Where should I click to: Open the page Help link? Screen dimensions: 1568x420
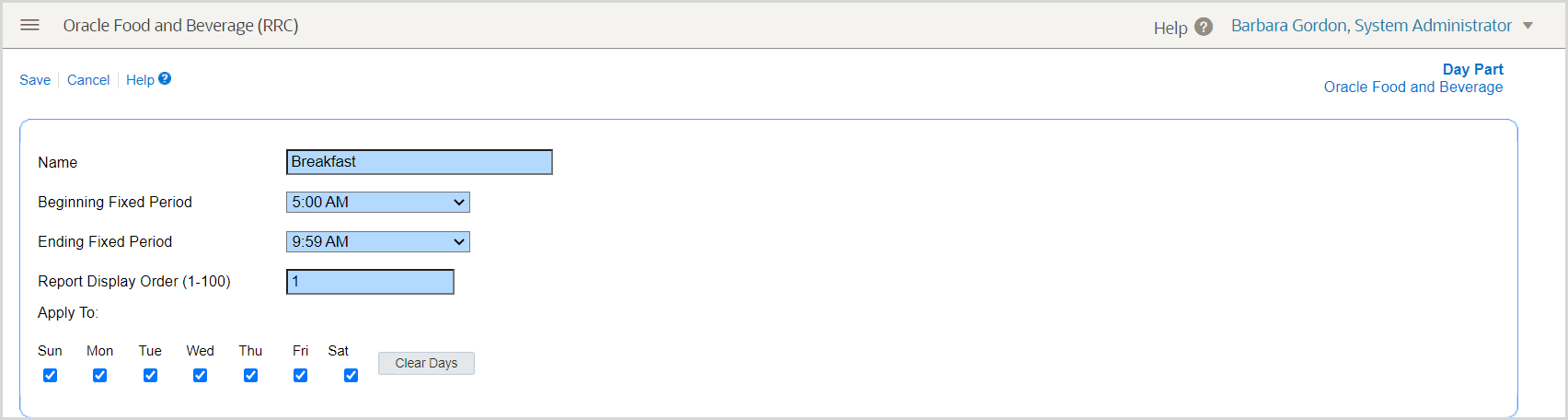click(140, 80)
